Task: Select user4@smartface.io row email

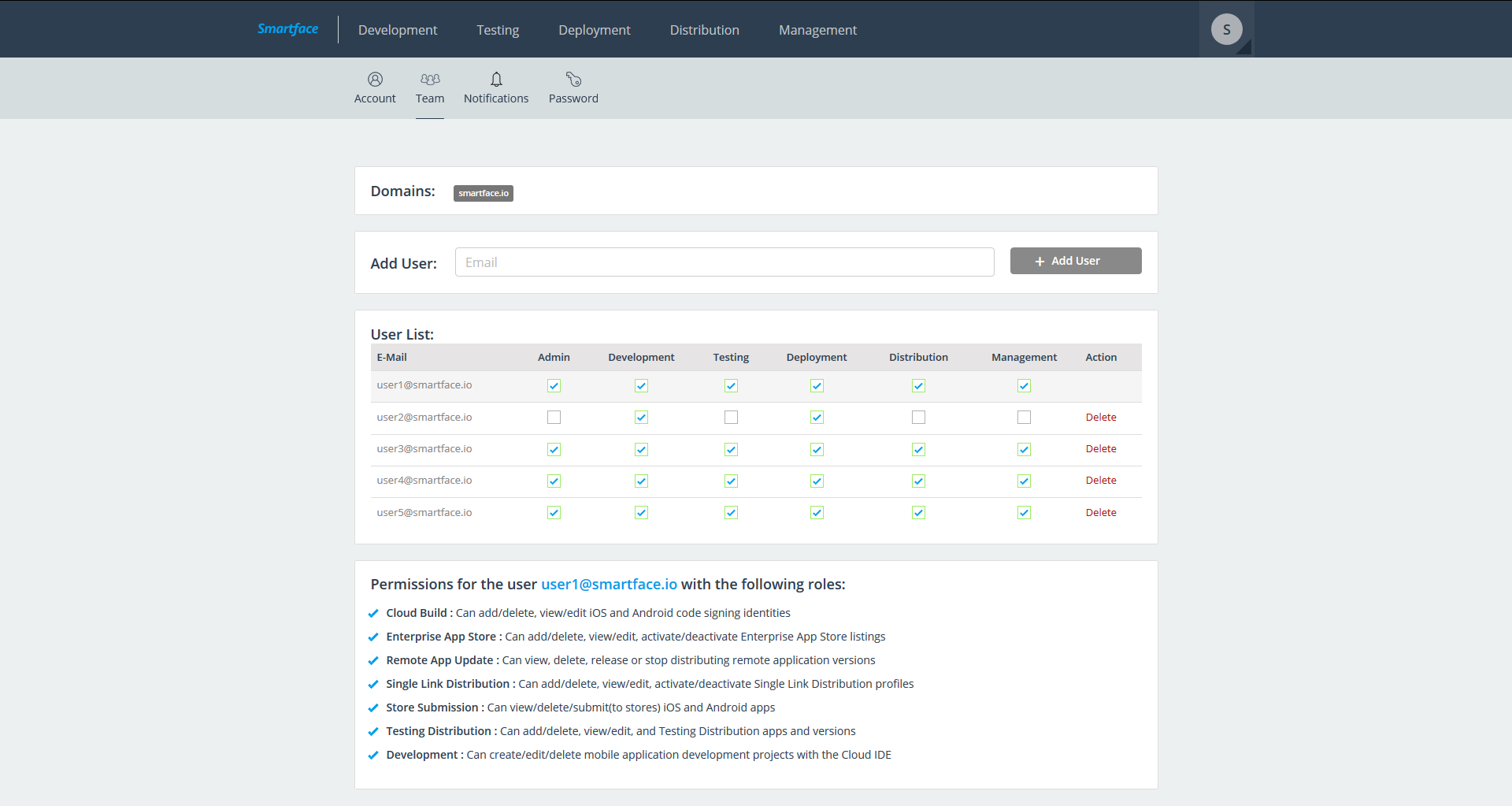Action: (424, 481)
